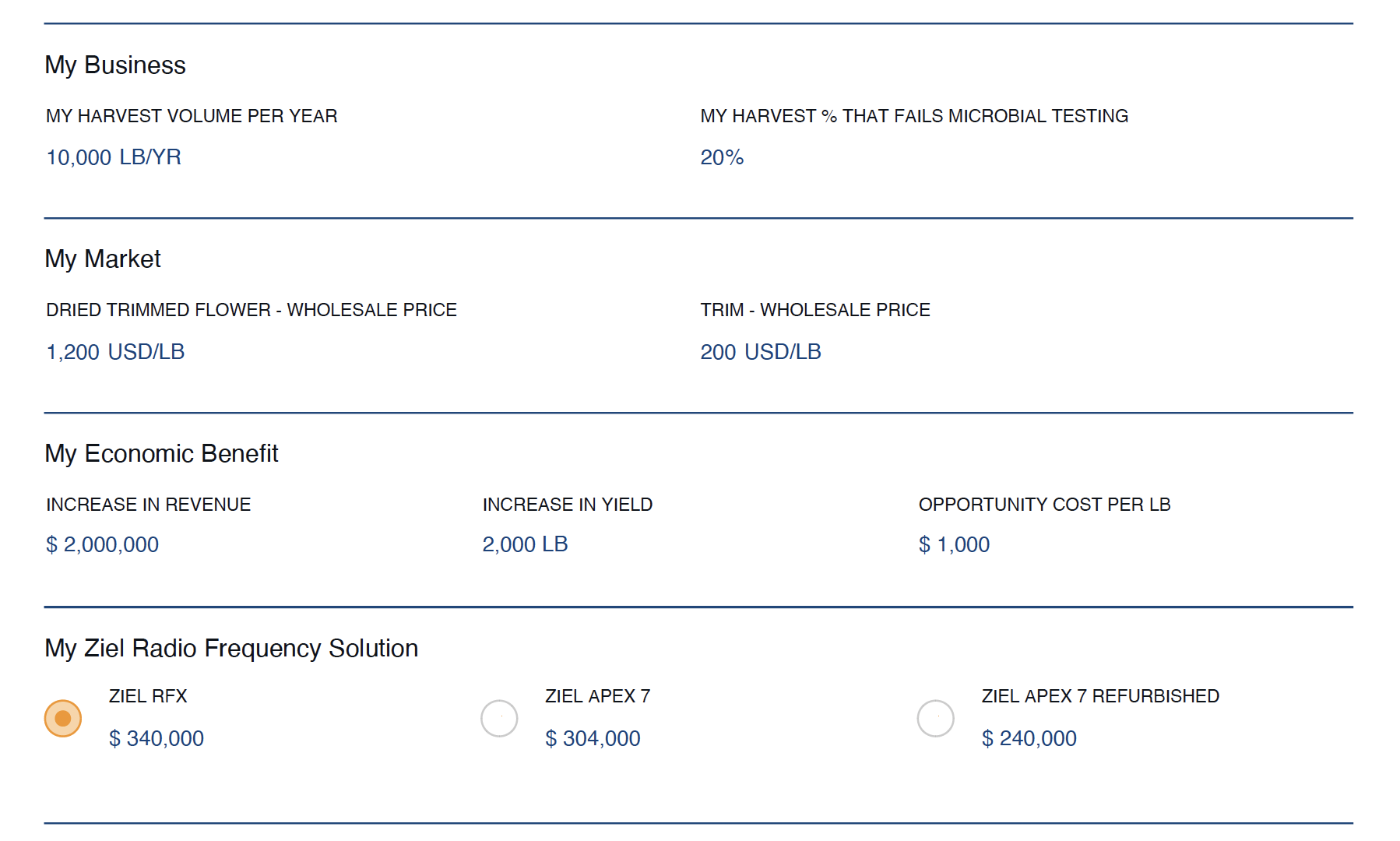Click the $304,000 price

(x=593, y=738)
